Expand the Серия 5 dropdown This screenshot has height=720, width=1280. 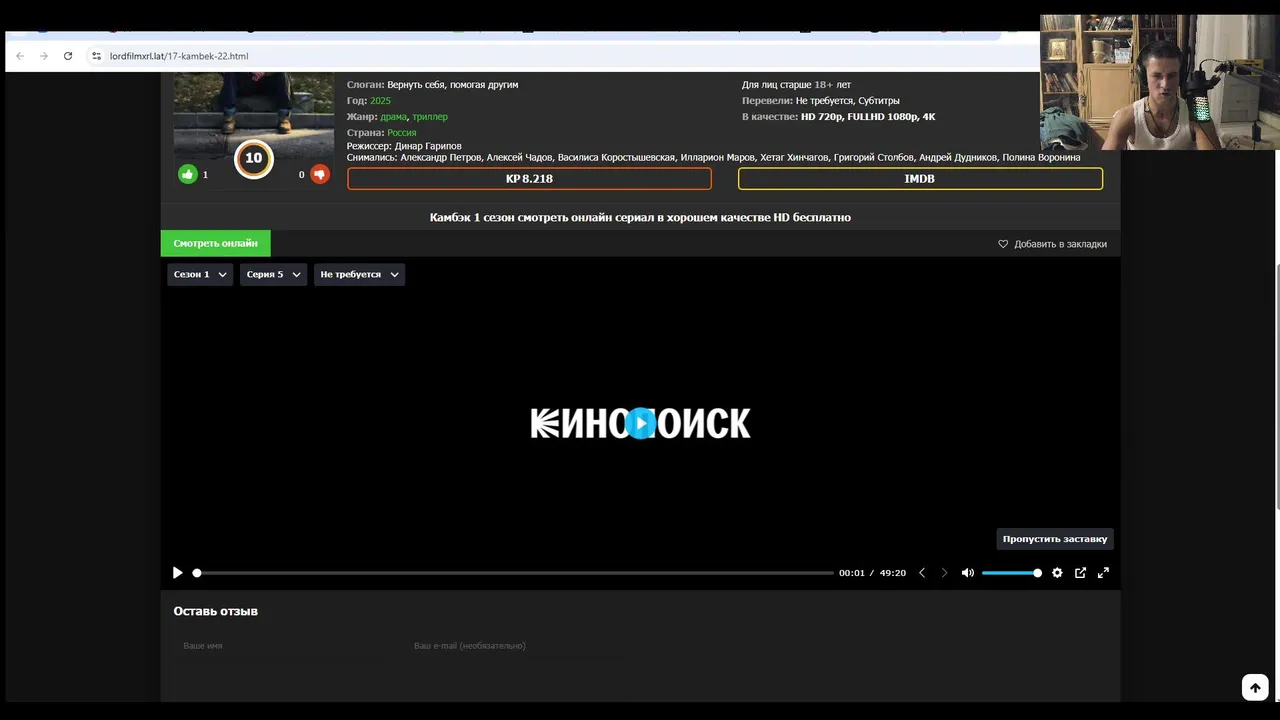273,274
